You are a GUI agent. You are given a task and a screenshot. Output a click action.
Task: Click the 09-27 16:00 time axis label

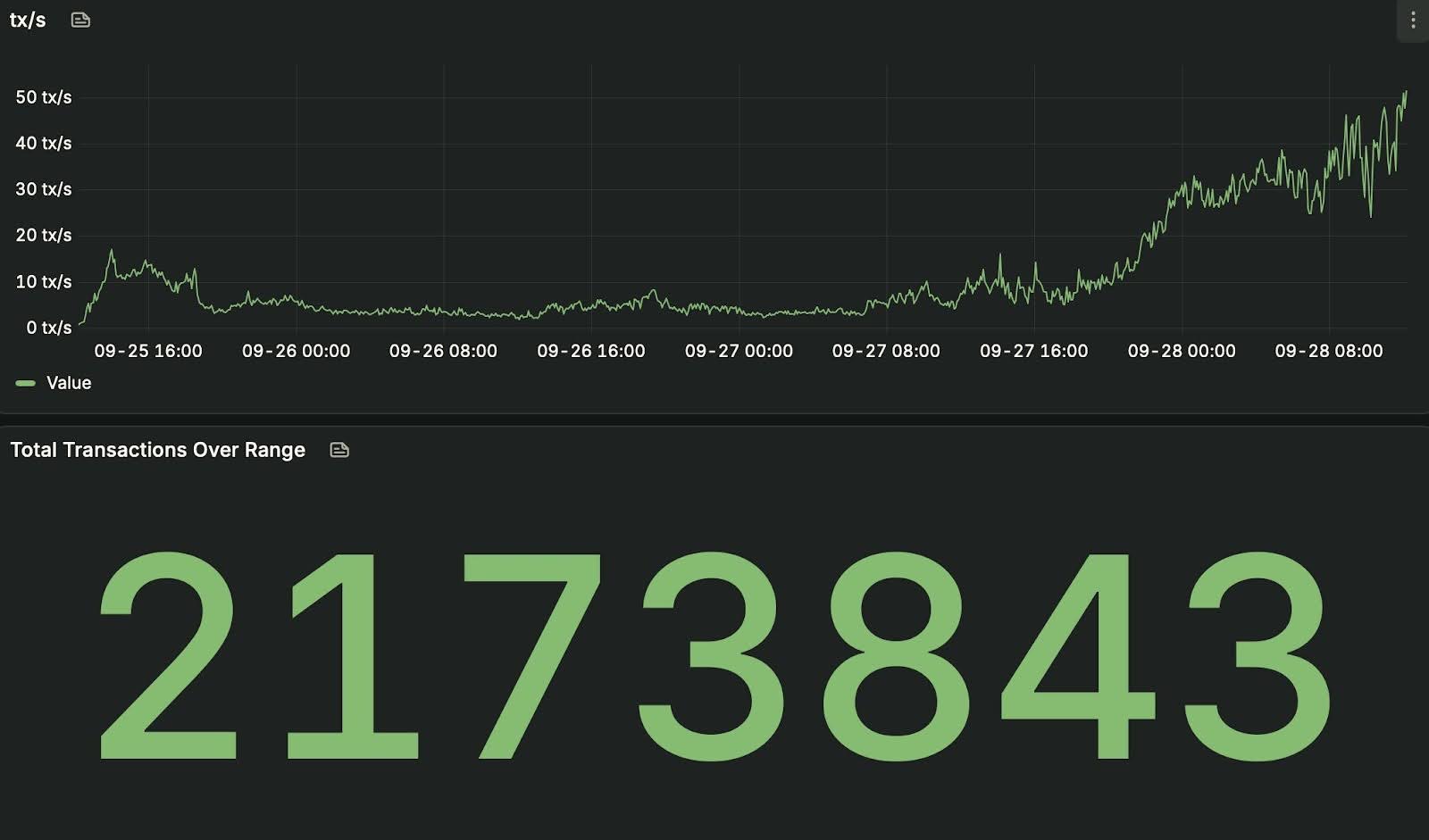point(1033,351)
